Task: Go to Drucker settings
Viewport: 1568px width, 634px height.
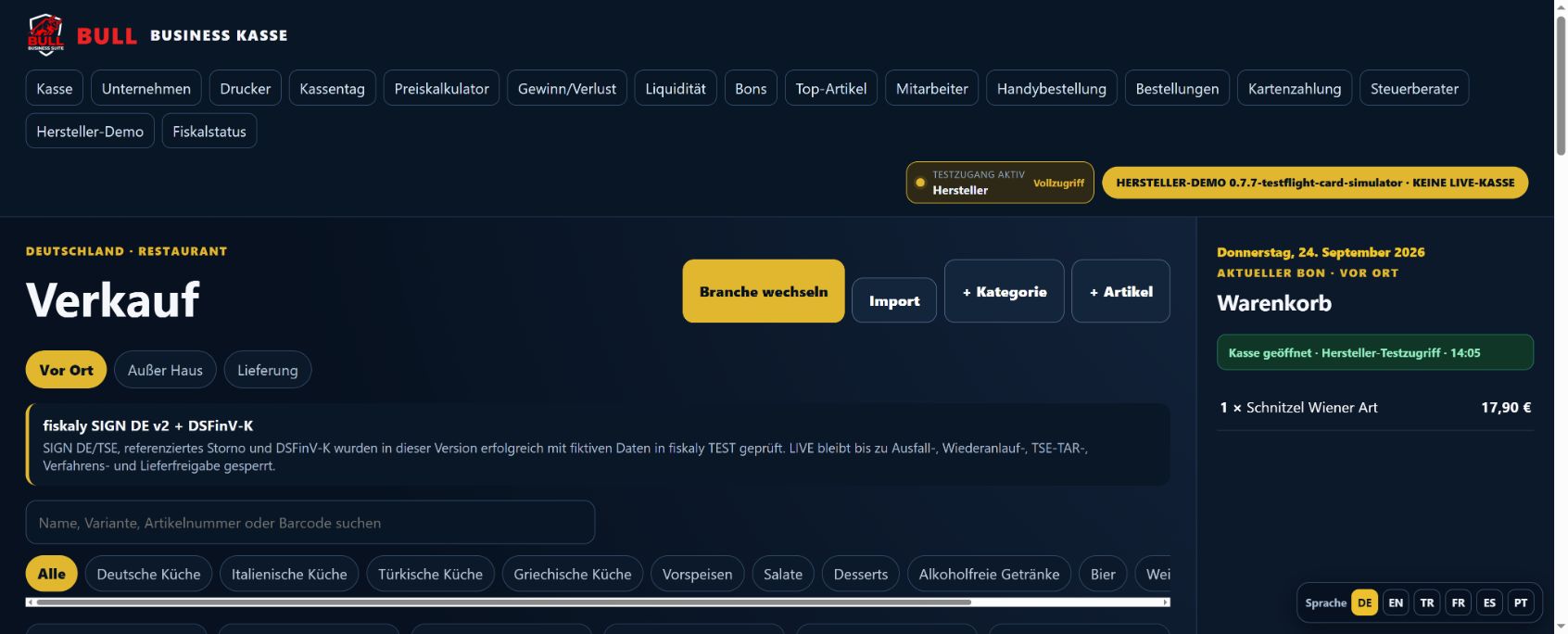Action: 246,88
